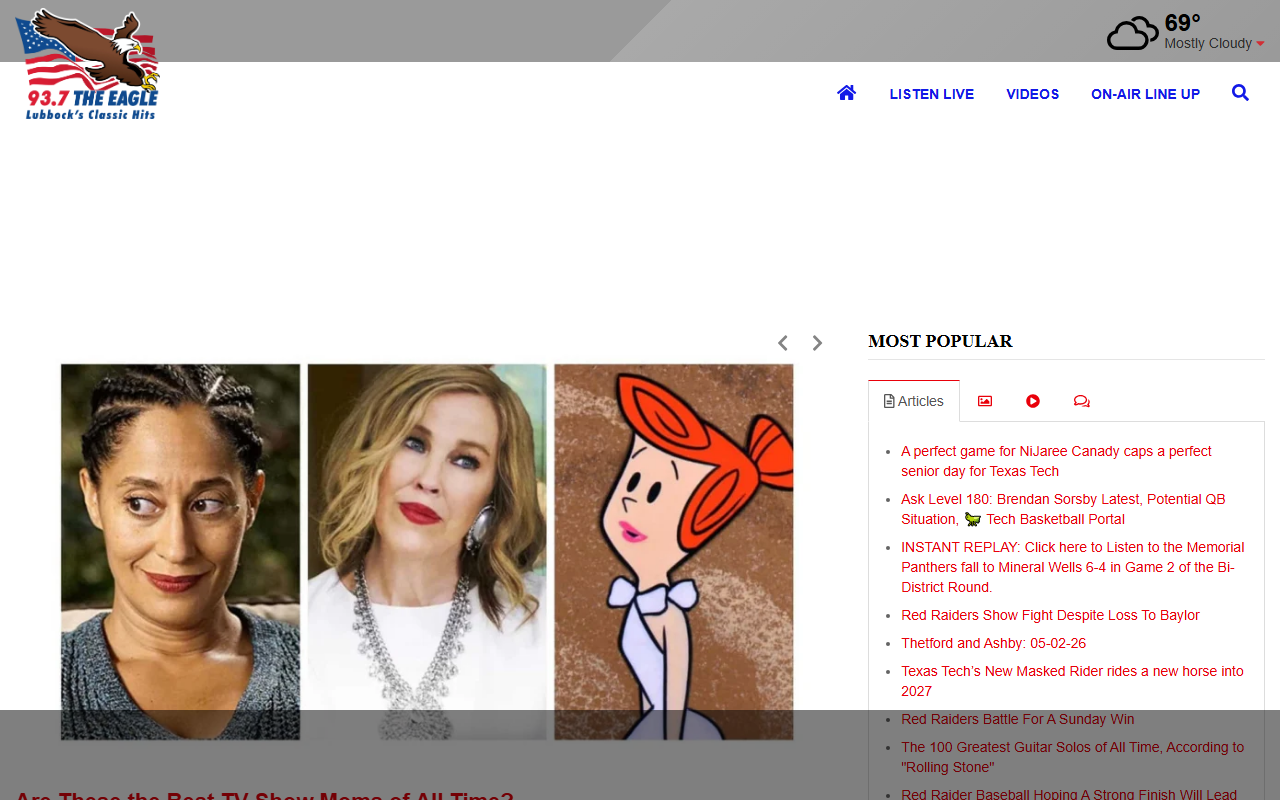Switch to the Articles tab
This screenshot has height=800, width=1280.
coord(914,401)
